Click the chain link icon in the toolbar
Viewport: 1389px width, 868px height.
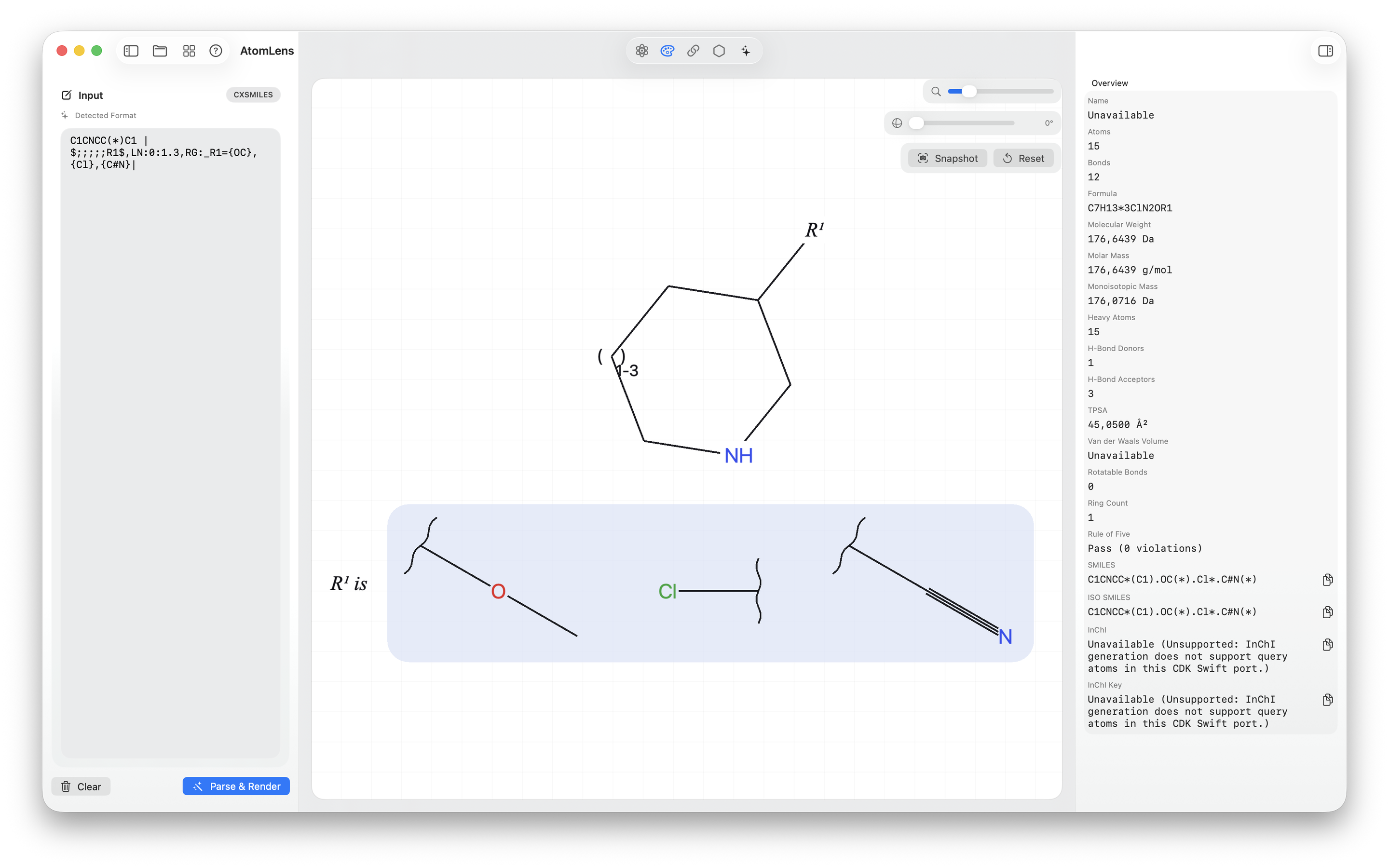point(693,51)
